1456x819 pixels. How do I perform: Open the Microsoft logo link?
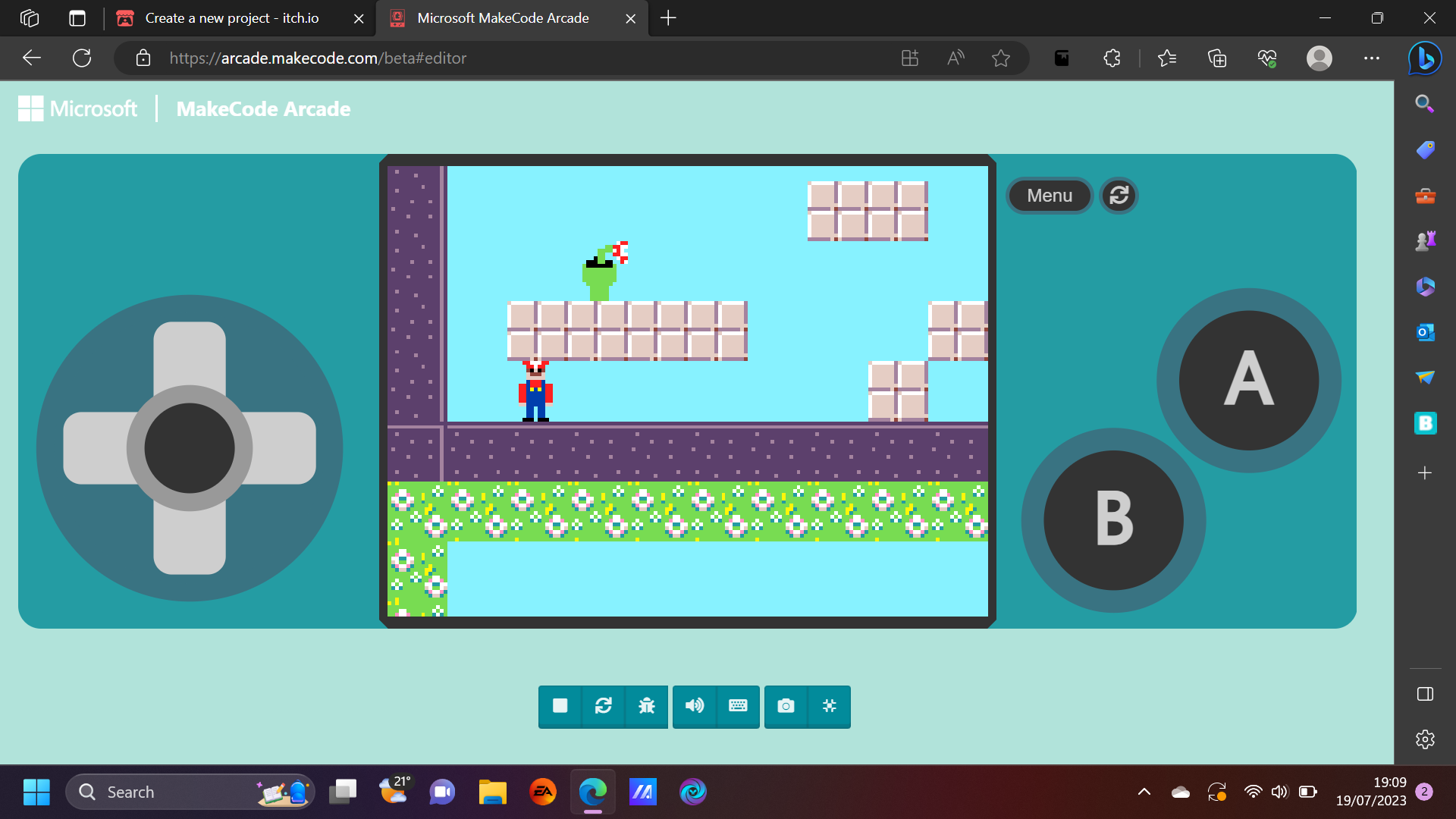click(78, 108)
